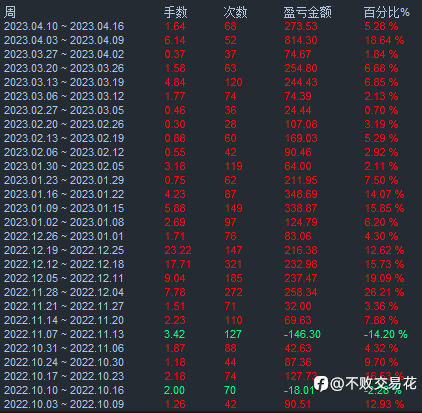Screen dimensions: 422x413
Task: Click profit amount 338.87
Action: click(301, 208)
